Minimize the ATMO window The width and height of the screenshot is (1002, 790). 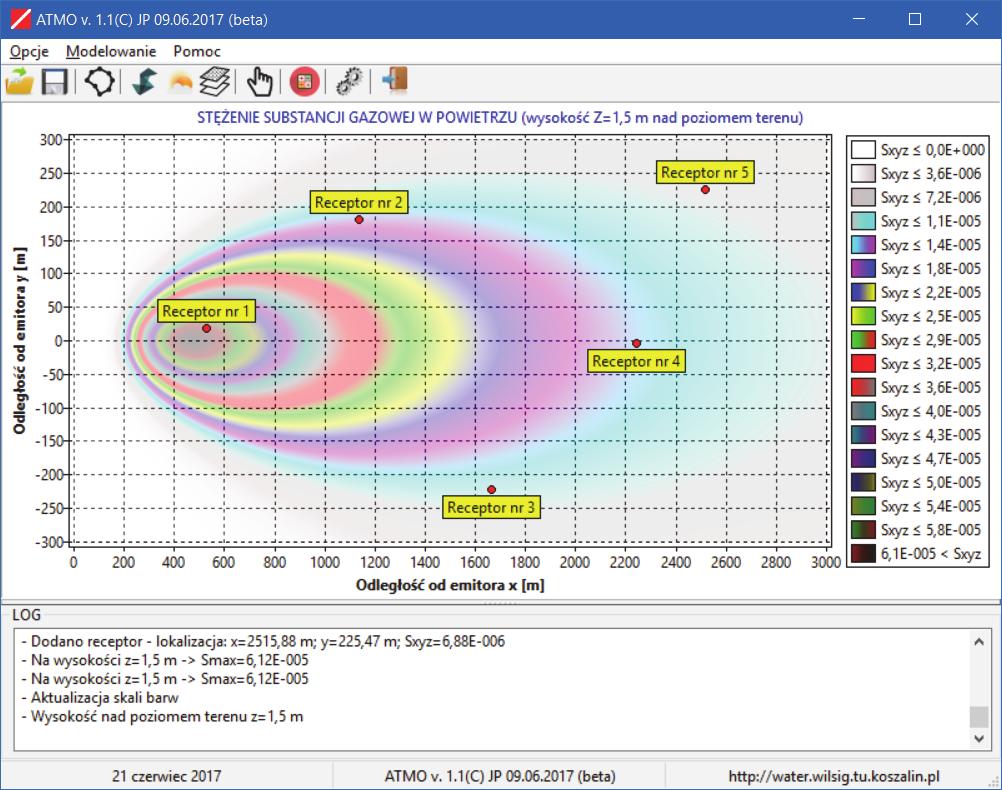(x=859, y=19)
